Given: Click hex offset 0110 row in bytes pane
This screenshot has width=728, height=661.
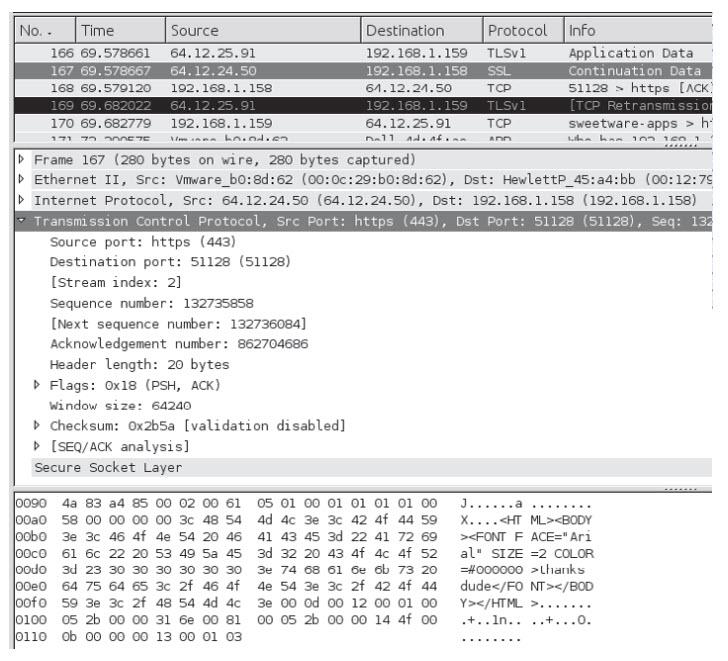Looking at the screenshot, I should pyautogui.click(x=268, y=637).
